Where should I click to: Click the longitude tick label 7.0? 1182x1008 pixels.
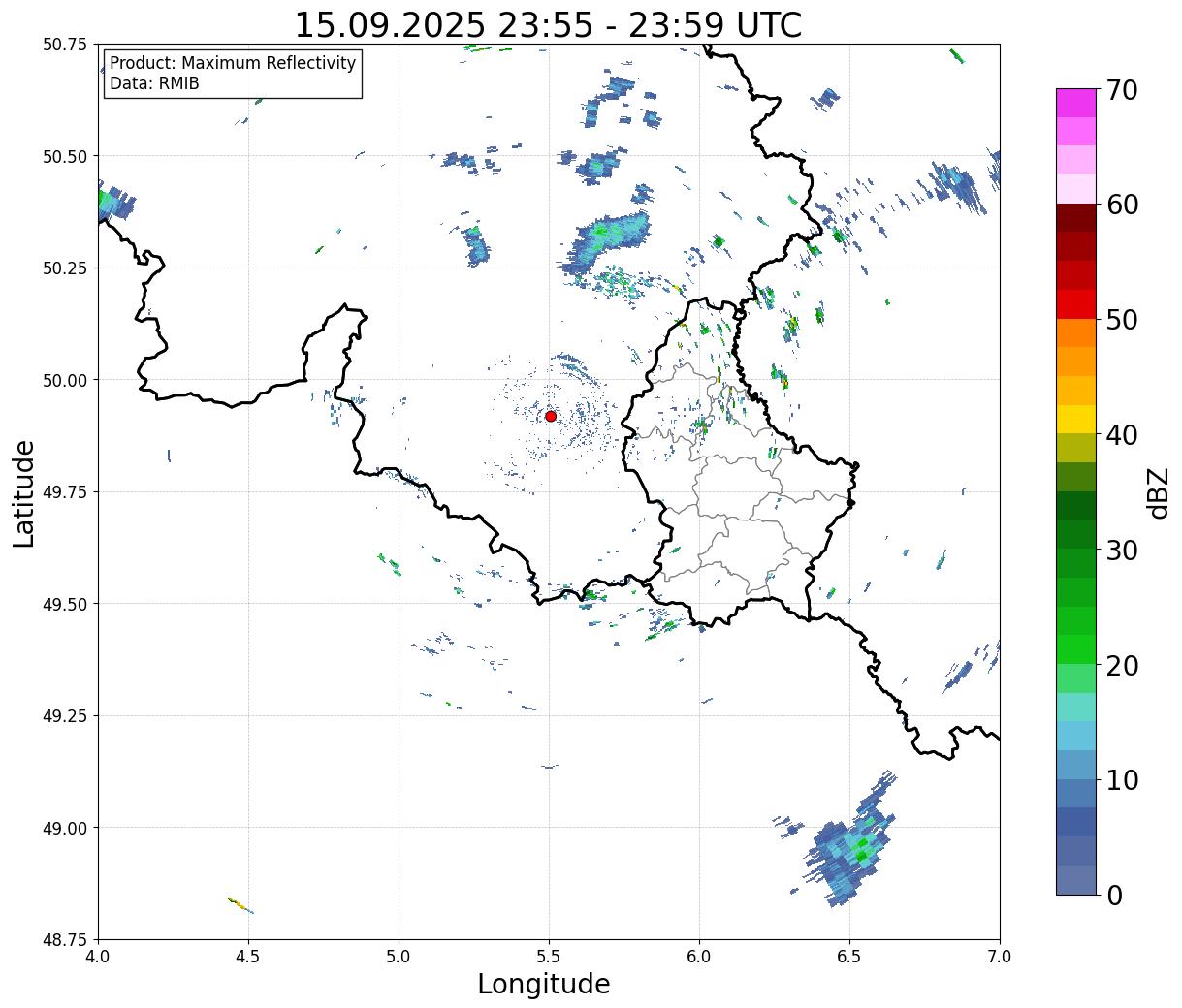click(1000, 956)
